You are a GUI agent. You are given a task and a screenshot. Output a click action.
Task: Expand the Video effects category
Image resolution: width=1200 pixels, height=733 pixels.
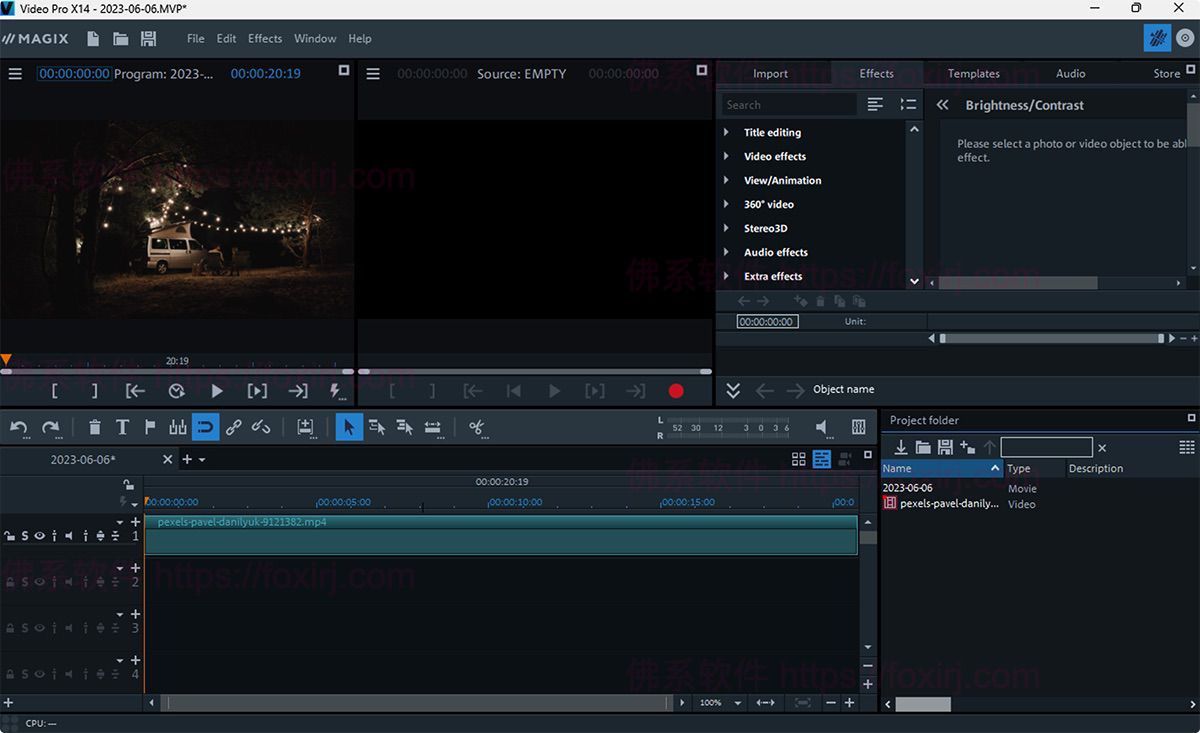[775, 156]
